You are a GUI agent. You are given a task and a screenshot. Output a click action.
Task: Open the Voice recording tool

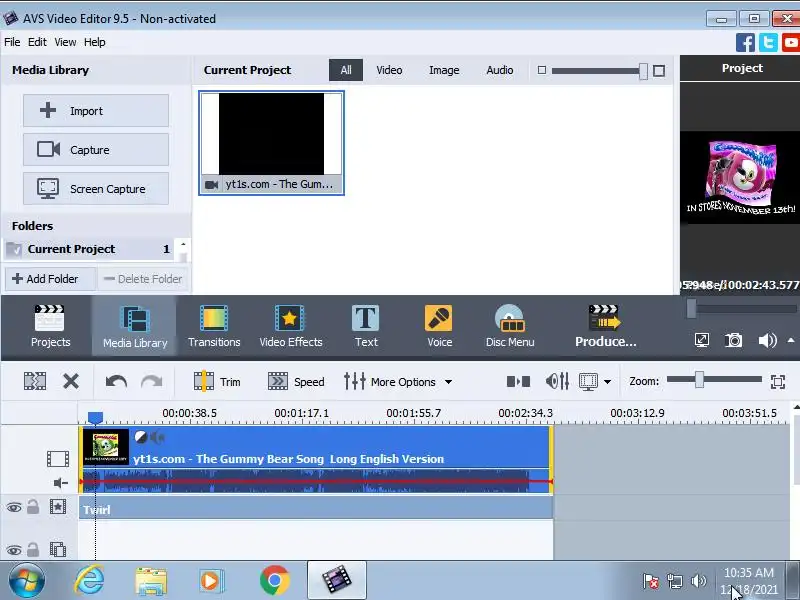pos(439,327)
